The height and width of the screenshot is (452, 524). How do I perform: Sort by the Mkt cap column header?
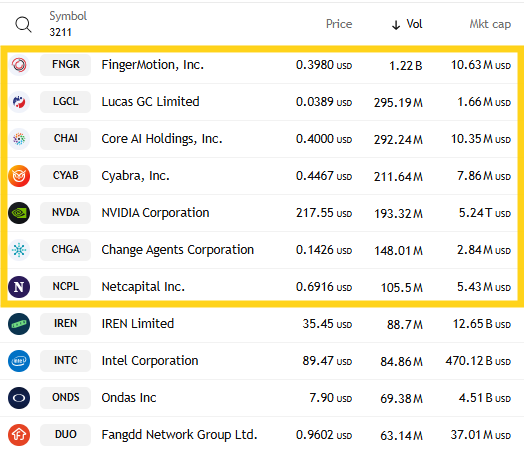490,24
